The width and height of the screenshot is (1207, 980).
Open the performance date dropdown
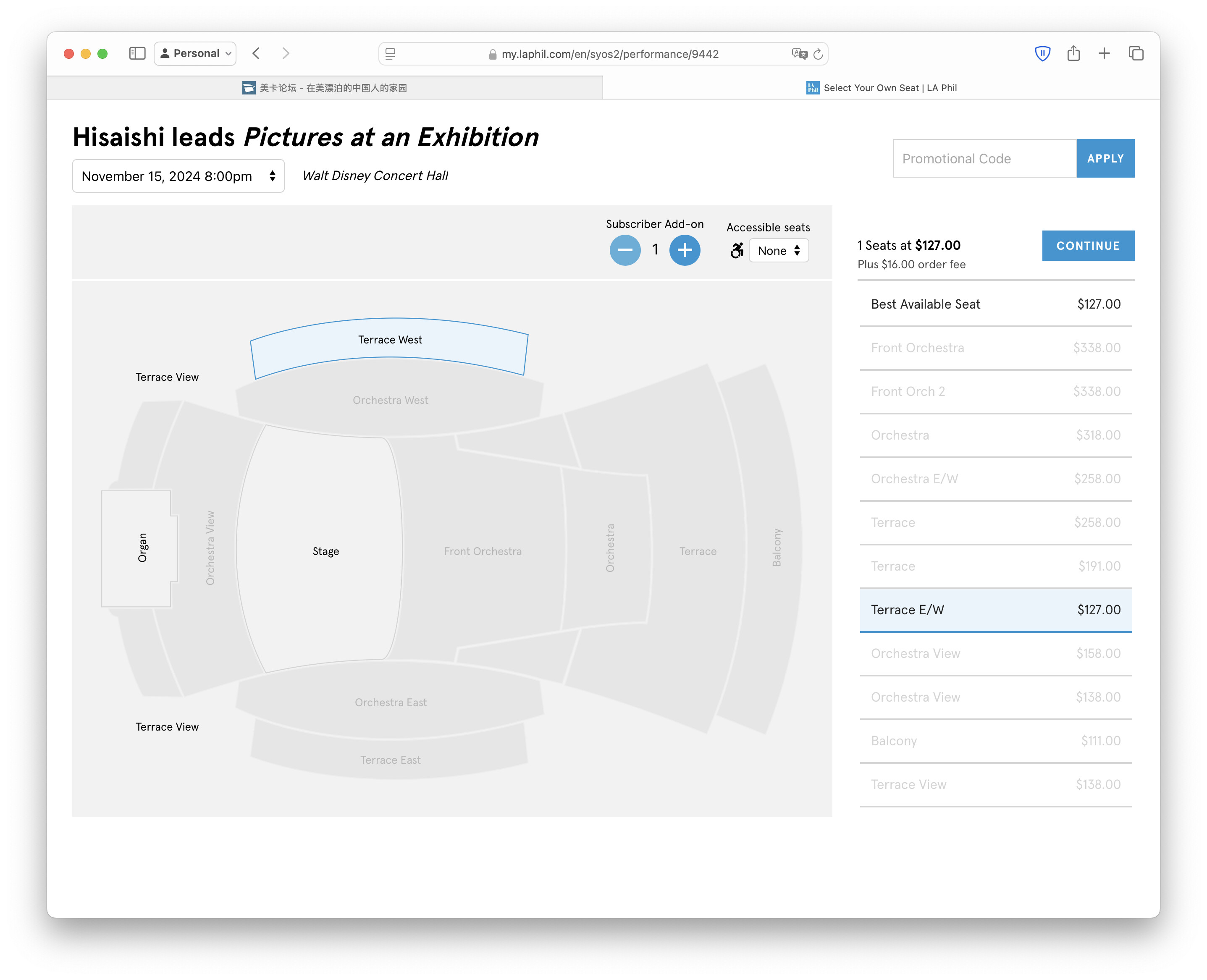pyautogui.click(x=178, y=176)
